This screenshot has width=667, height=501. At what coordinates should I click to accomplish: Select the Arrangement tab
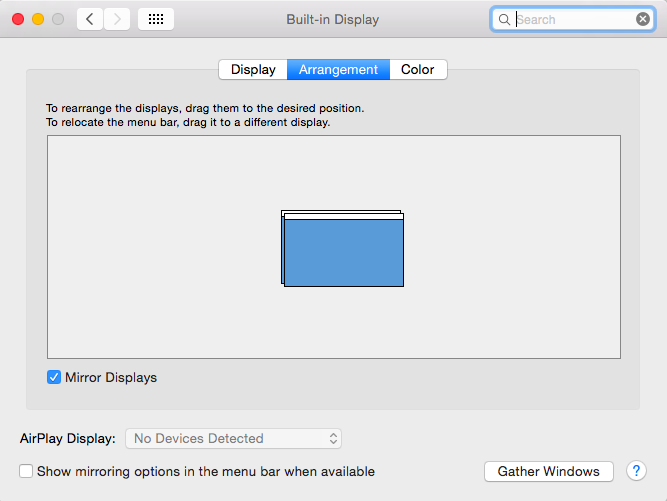[x=338, y=70]
